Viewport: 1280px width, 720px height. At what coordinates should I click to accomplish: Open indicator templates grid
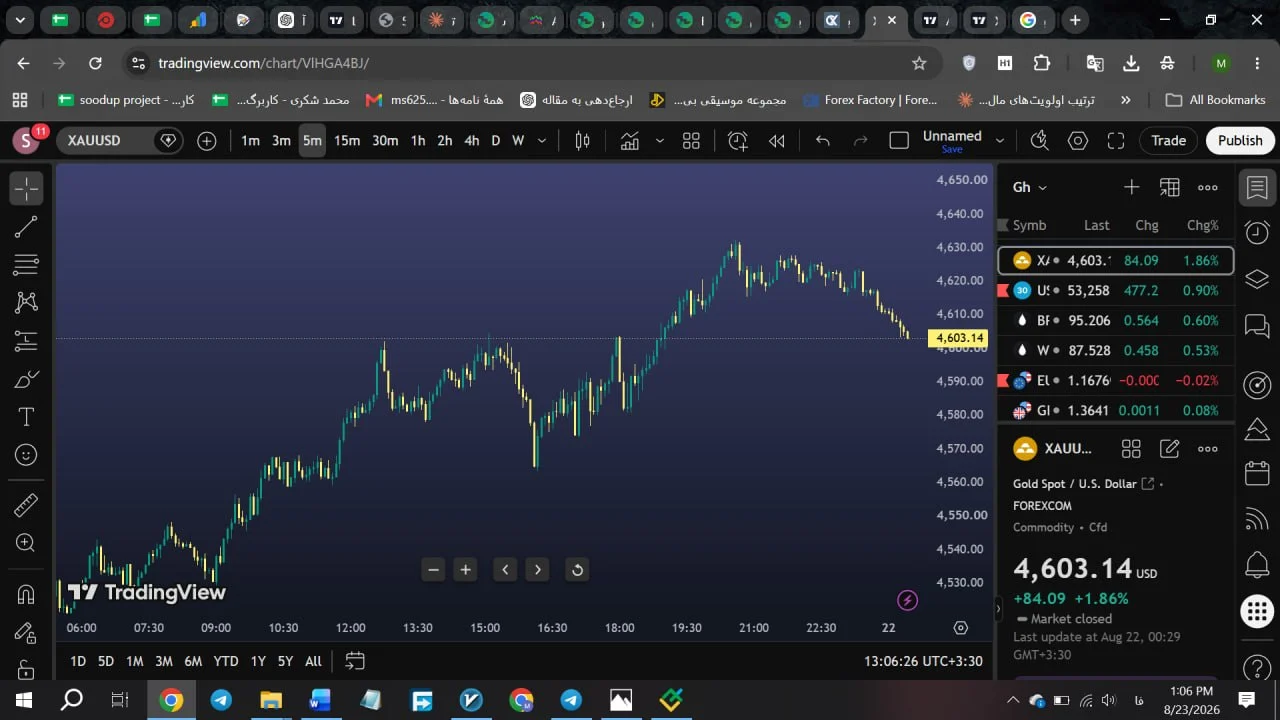point(691,141)
